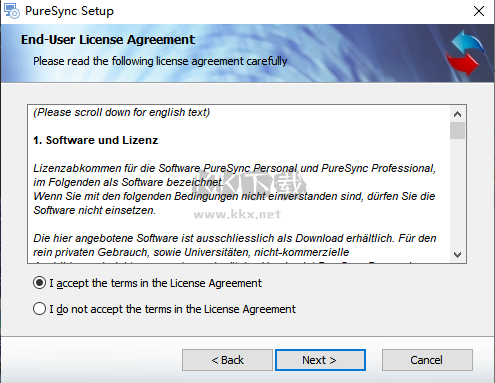Click the '1. Software und Lizenz' heading
Image resolution: width=495 pixels, height=383 pixels.
click(95, 140)
